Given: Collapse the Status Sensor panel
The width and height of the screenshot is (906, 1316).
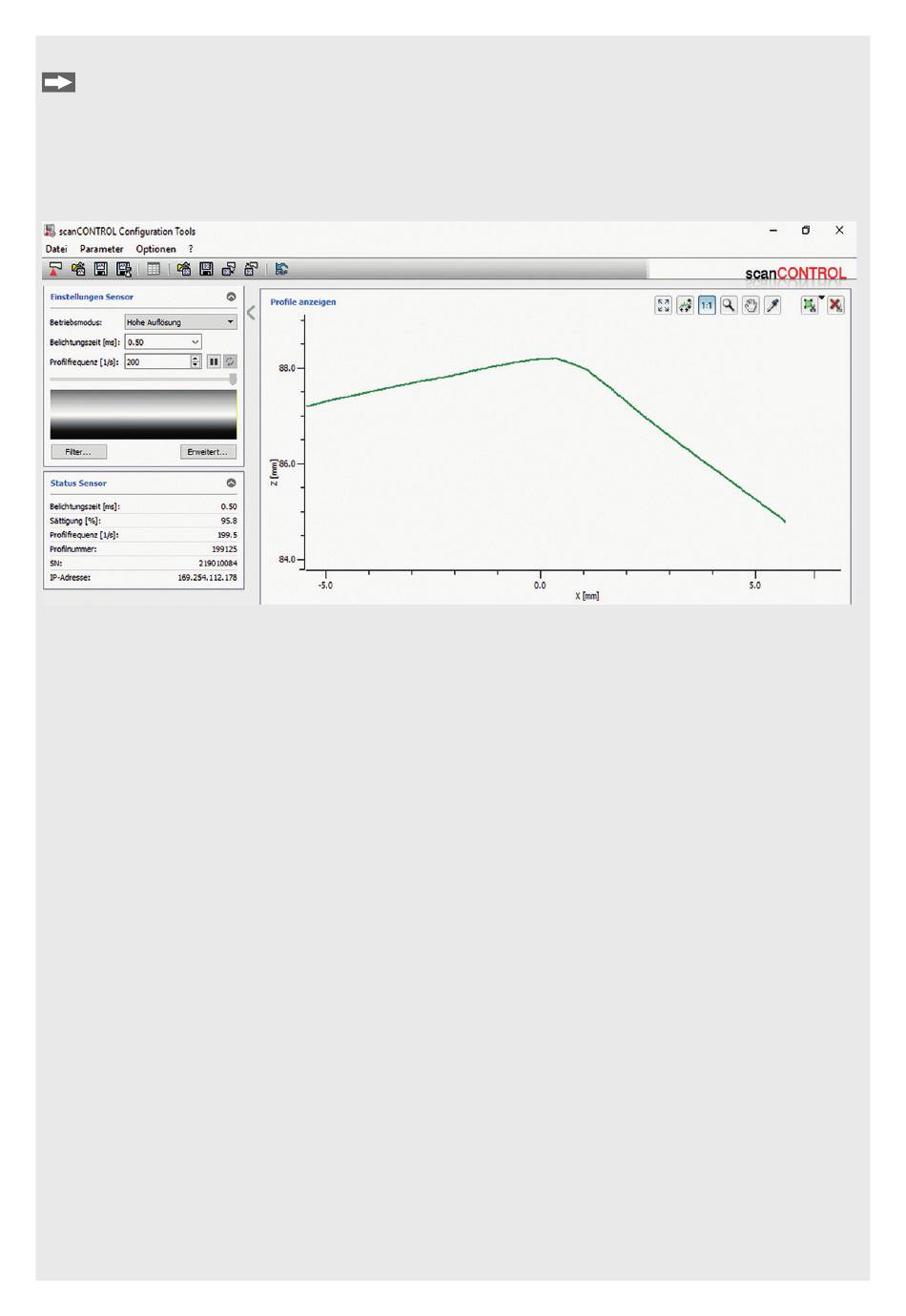Looking at the screenshot, I should 231,483.
